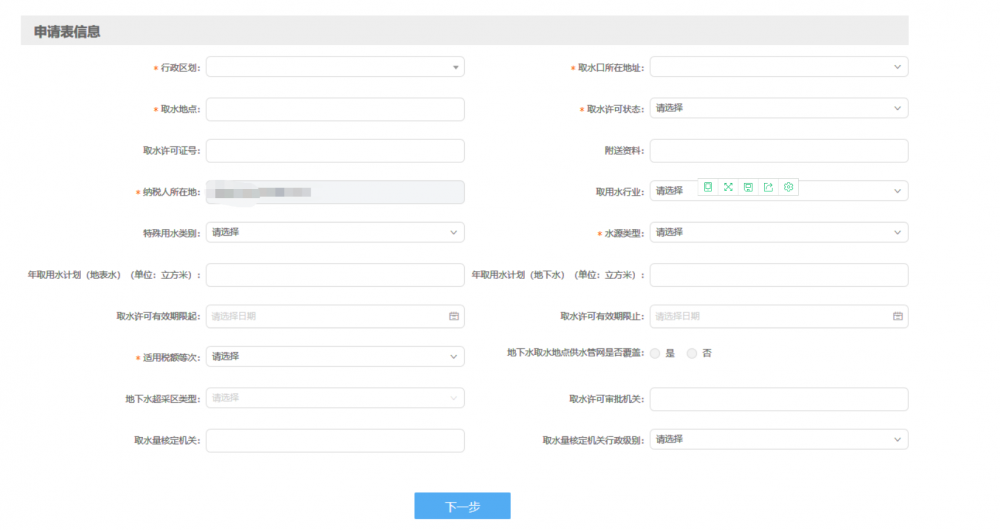1000x530 pixels.
Task: Select 否 radio for 供水管网是否覆盖
Action: (692, 353)
